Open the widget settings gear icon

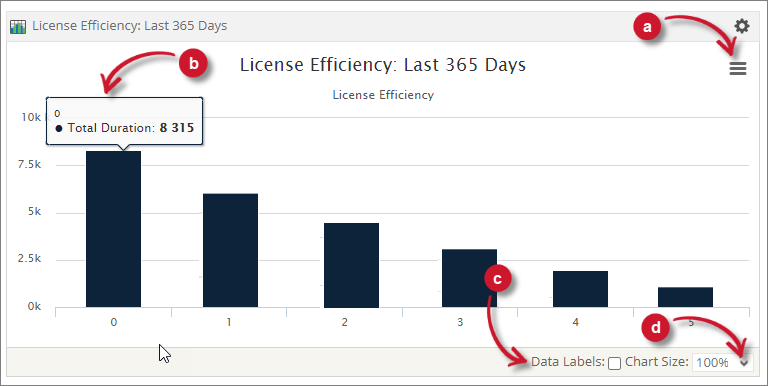(x=742, y=26)
